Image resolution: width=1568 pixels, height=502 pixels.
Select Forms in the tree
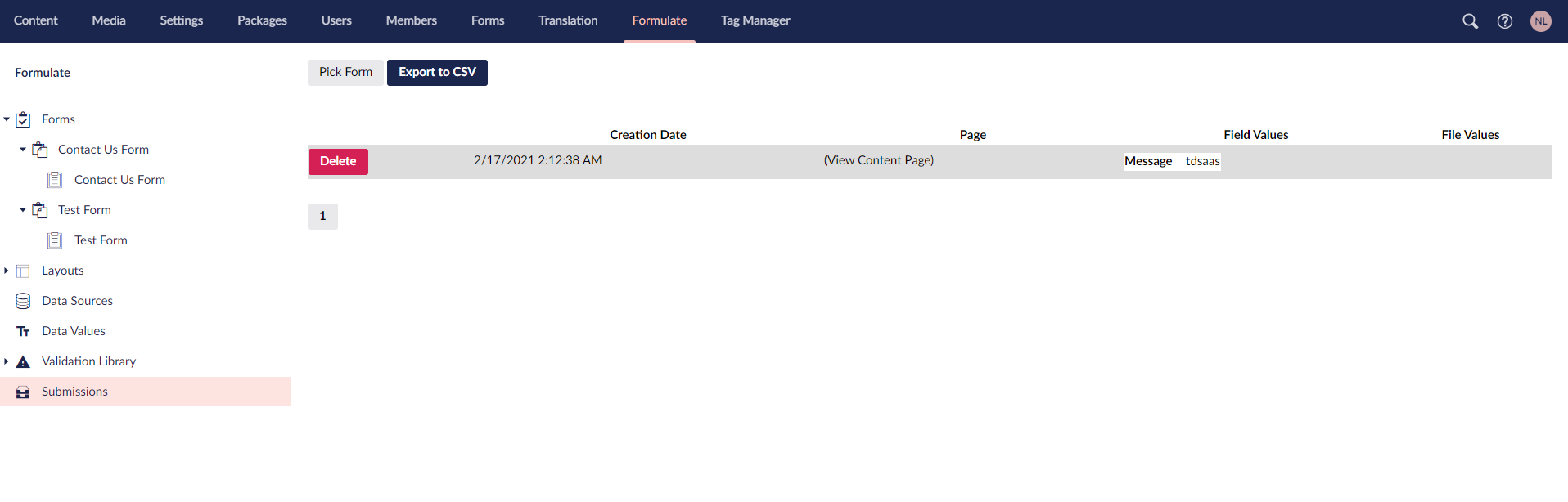pos(58,119)
